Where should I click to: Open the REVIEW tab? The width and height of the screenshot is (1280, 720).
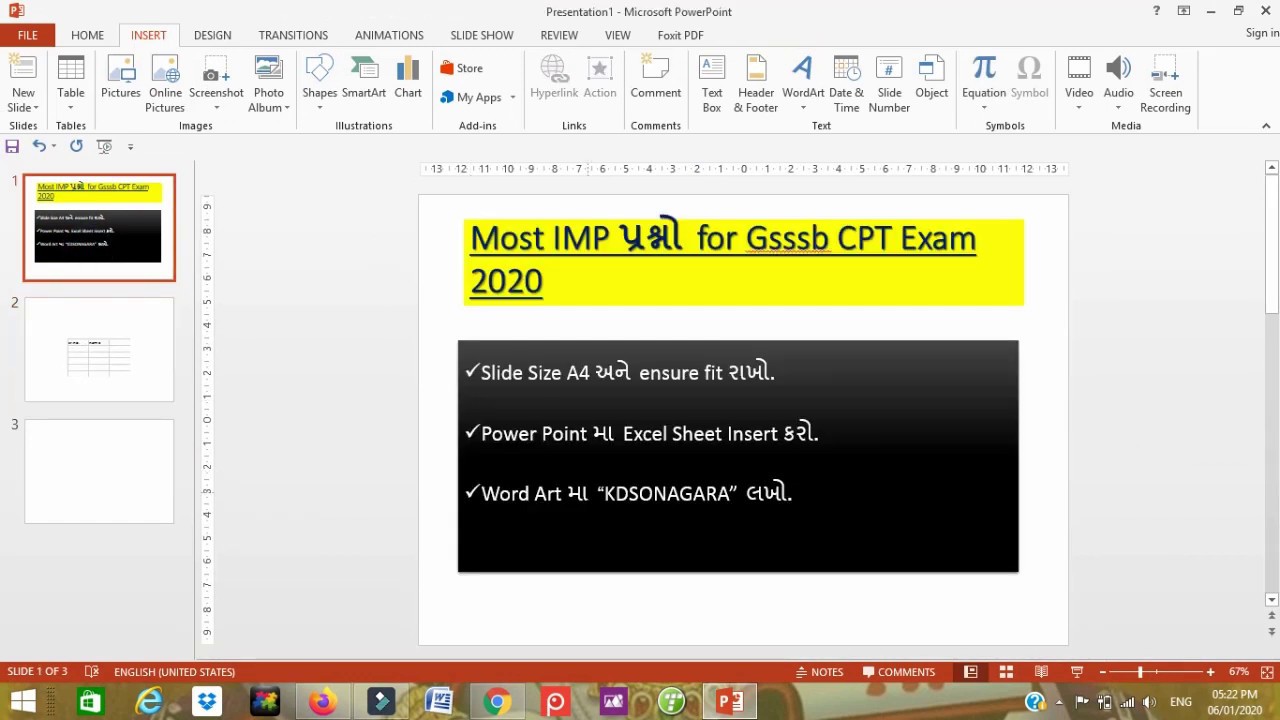(559, 35)
